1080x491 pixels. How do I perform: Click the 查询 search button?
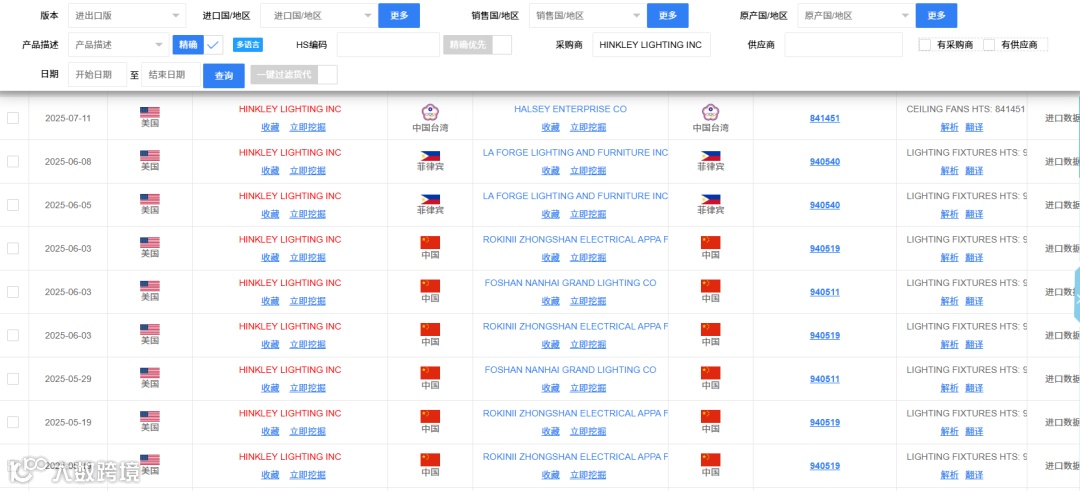[x=224, y=75]
